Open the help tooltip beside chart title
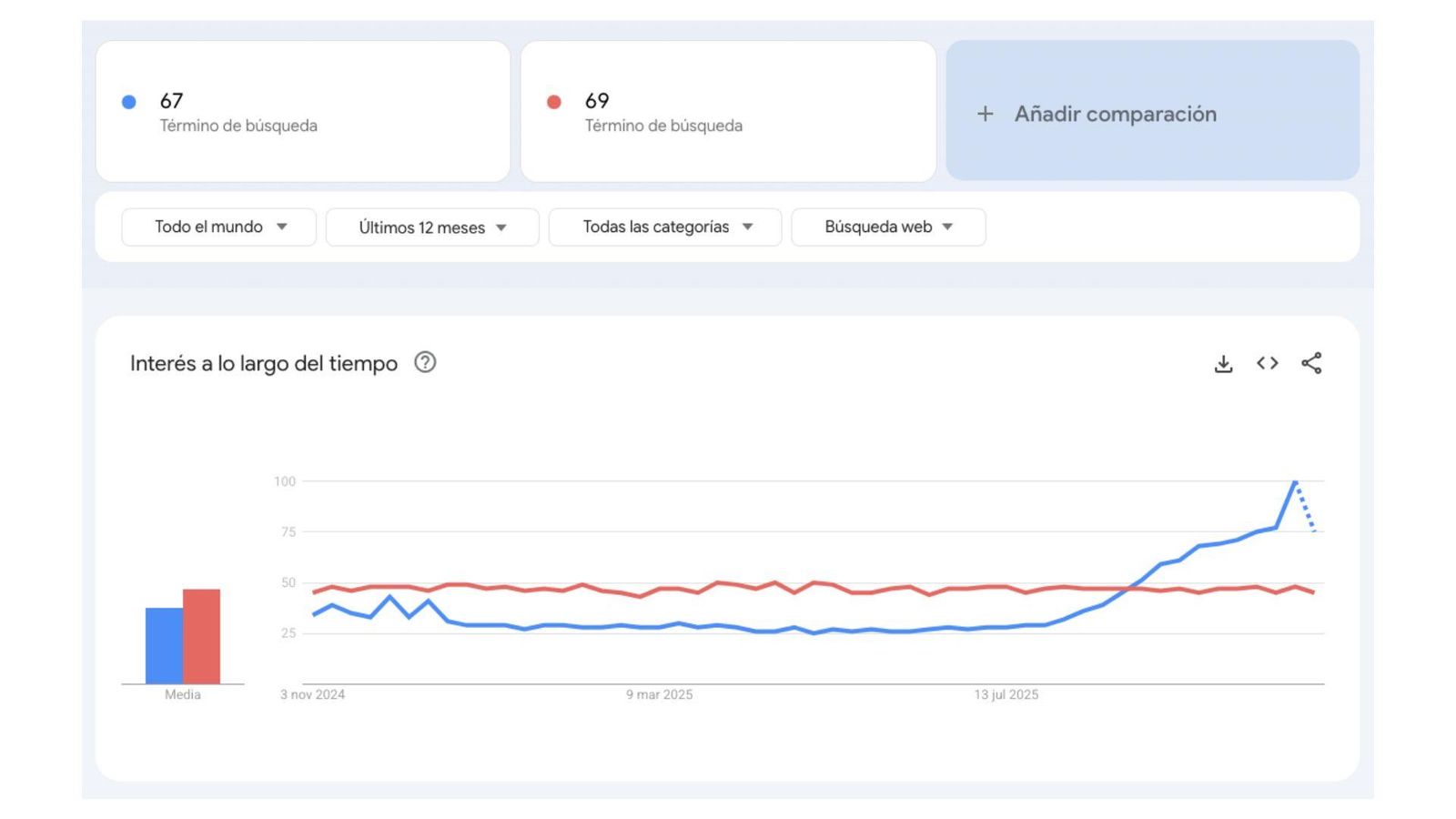The height and width of the screenshot is (819, 1456). coord(426,362)
